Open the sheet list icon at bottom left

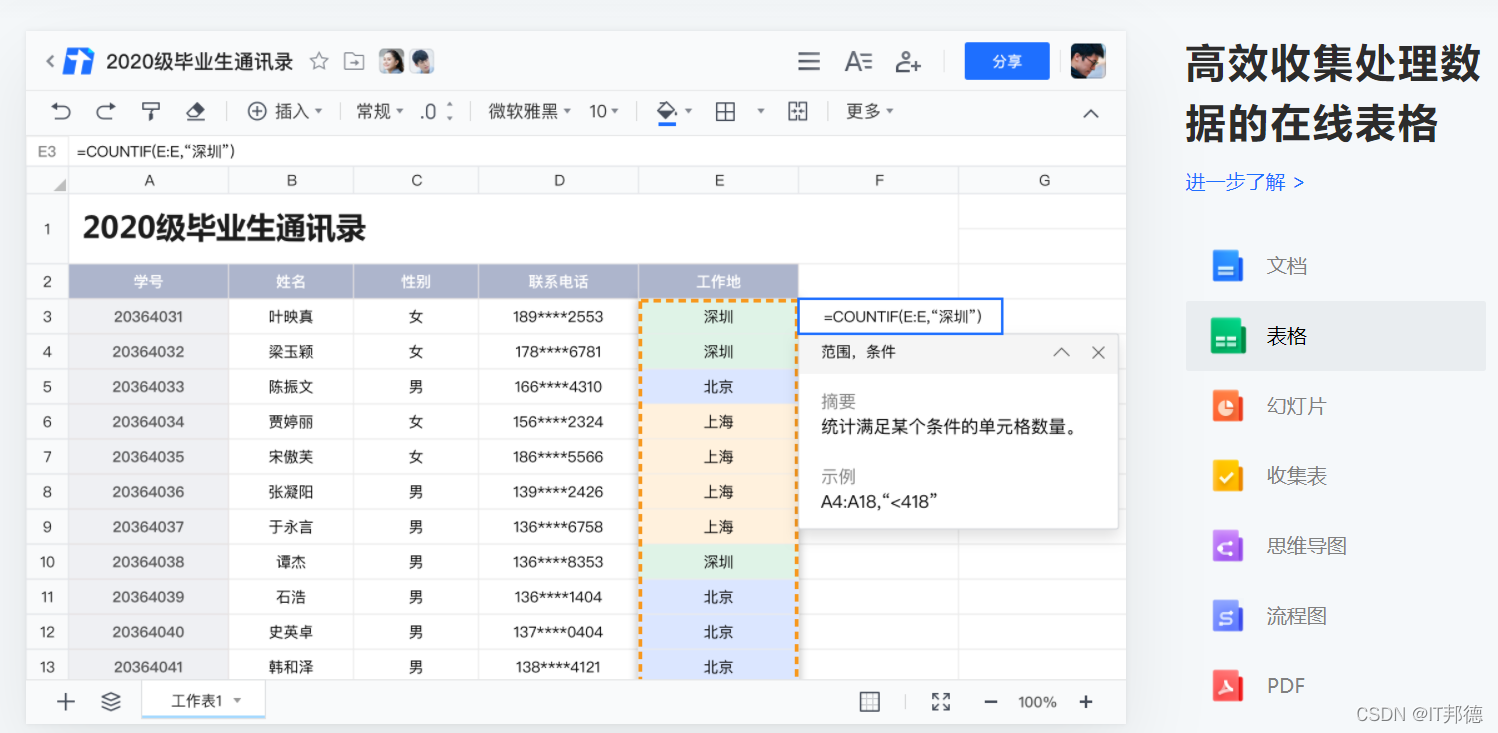point(110,701)
